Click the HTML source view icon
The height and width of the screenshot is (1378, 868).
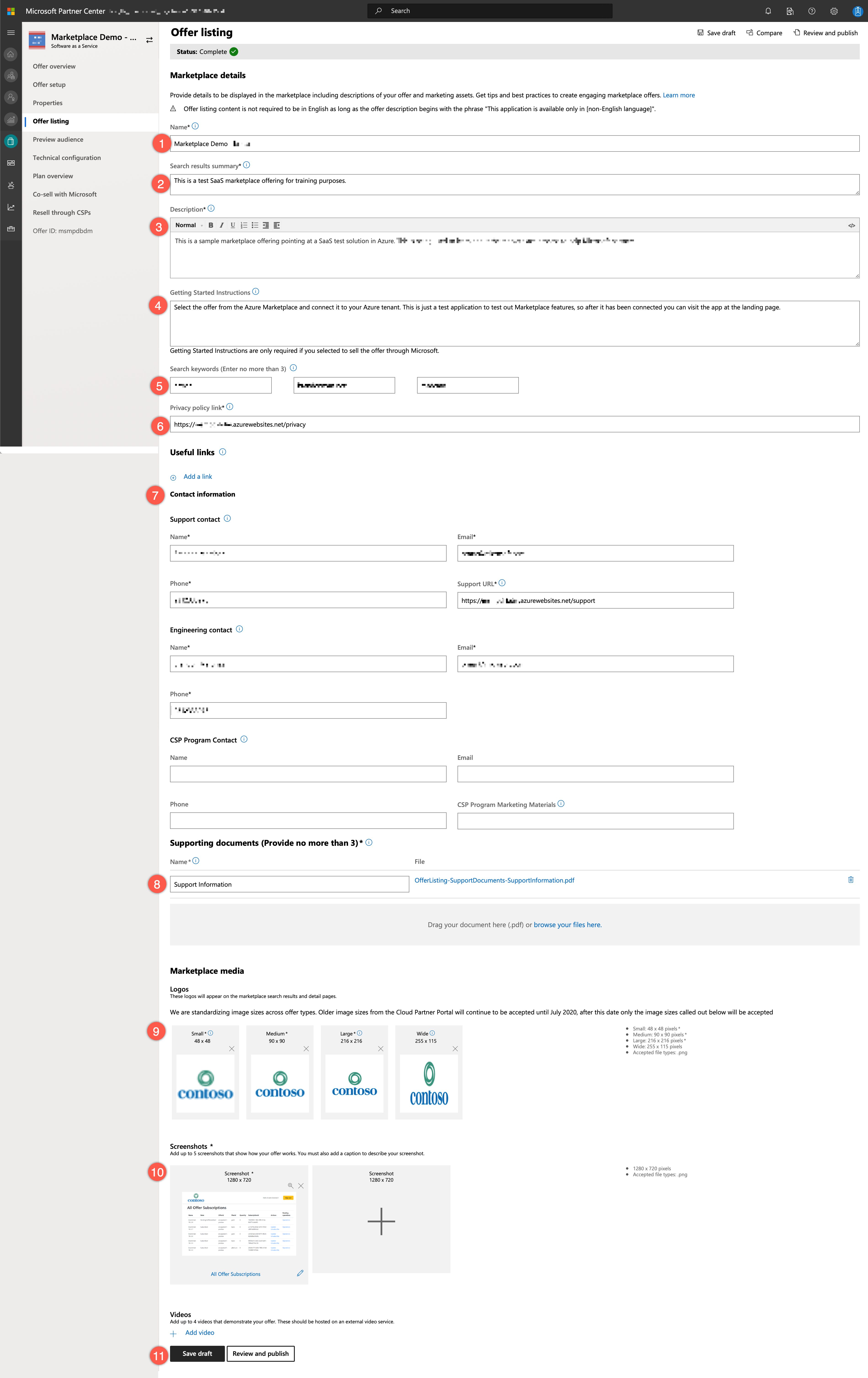pyautogui.click(x=851, y=226)
